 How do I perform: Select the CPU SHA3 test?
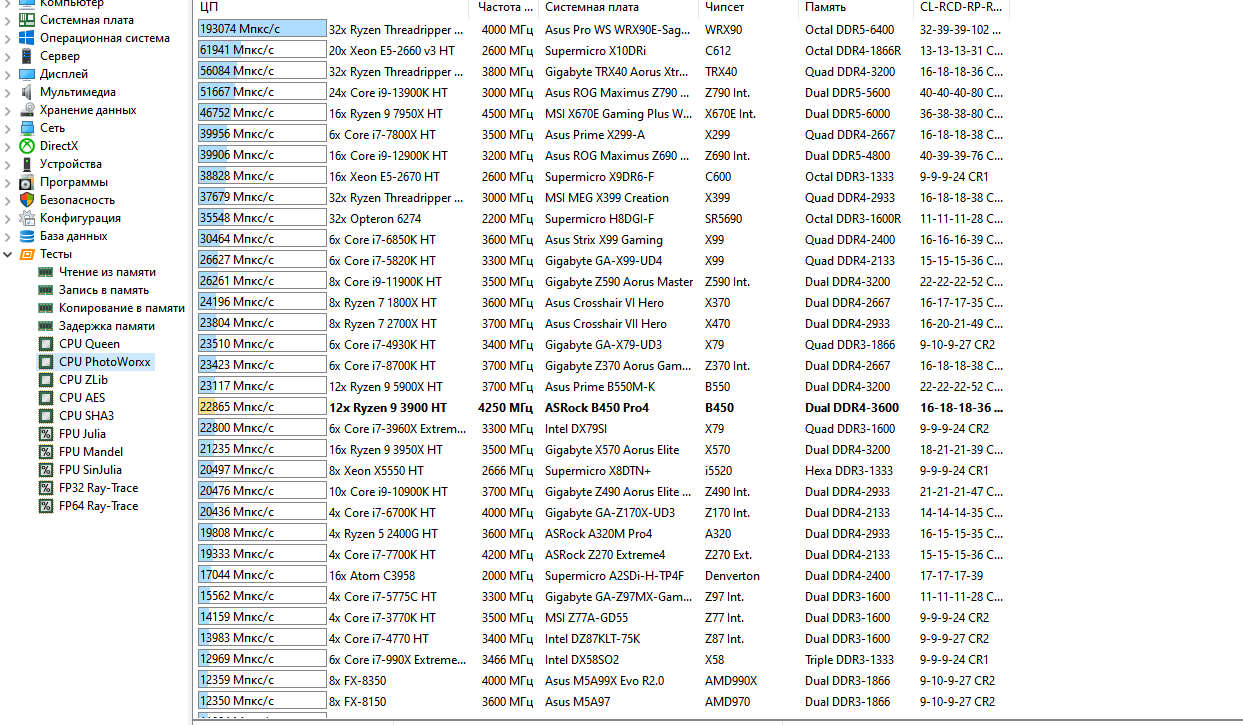(x=86, y=416)
